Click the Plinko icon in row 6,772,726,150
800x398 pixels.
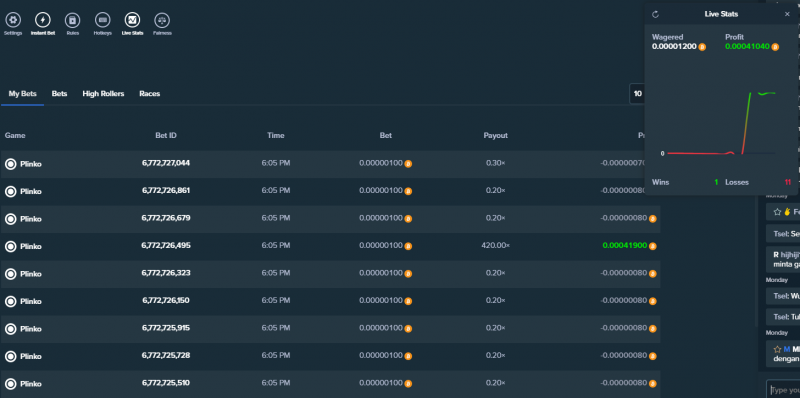[x=10, y=302]
